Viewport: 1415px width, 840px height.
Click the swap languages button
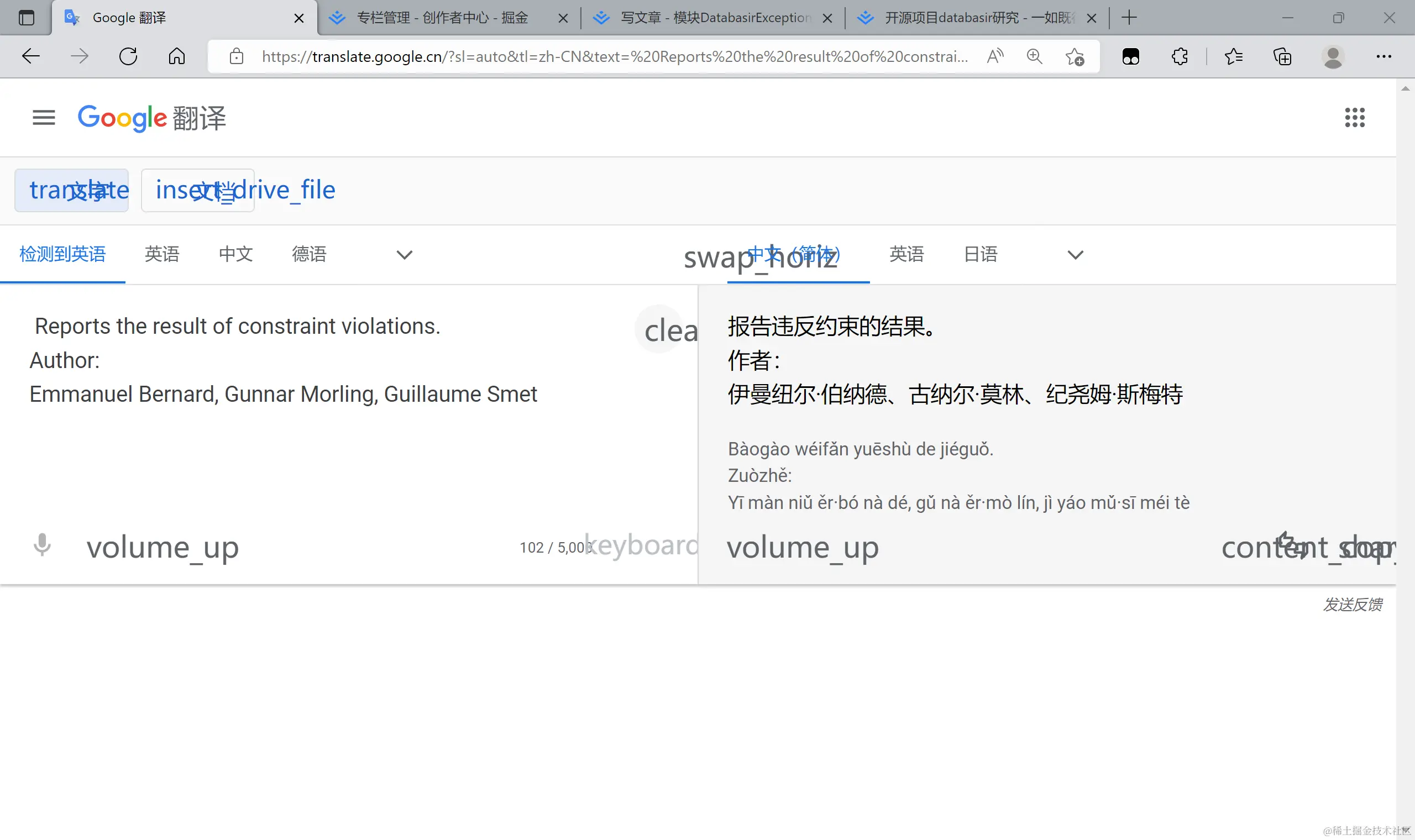pos(700,256)
